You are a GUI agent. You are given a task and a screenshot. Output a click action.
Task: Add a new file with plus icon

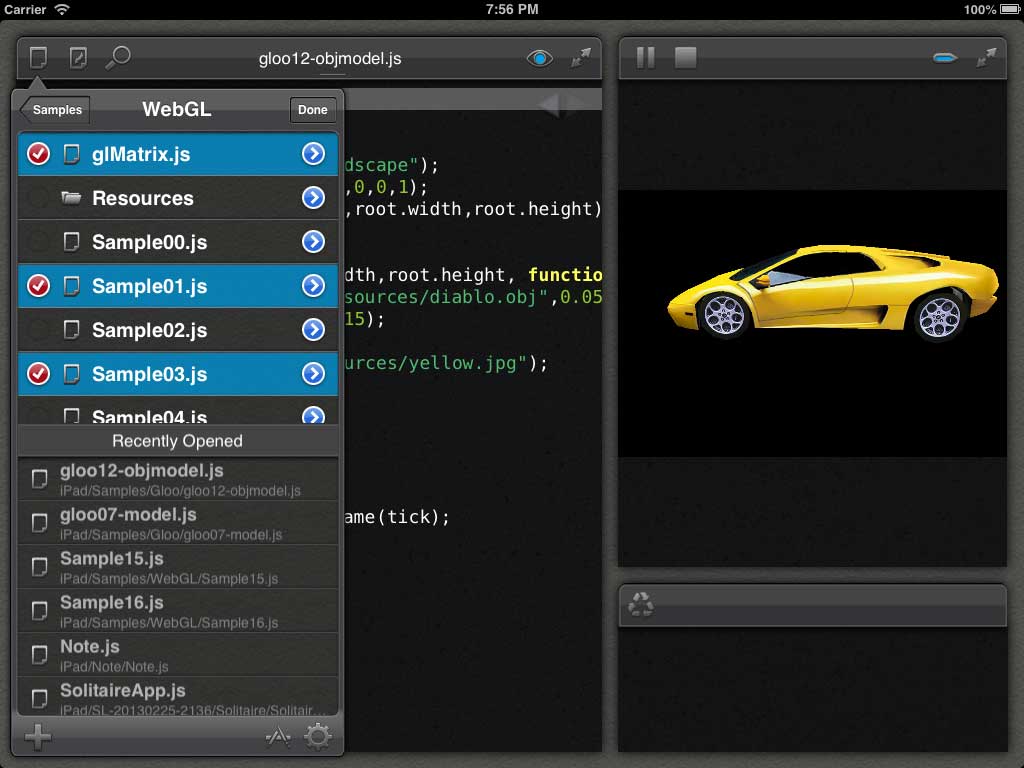[38, 737]
